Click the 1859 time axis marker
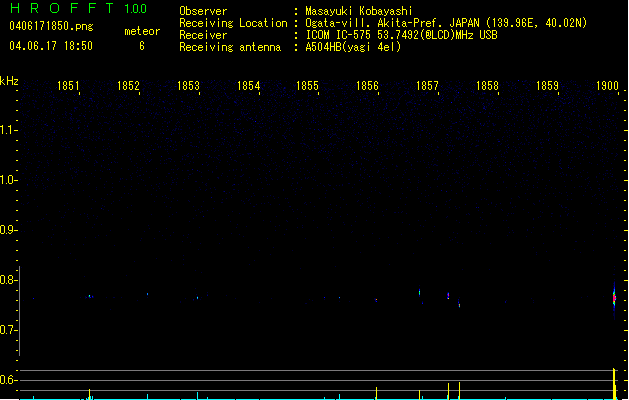This screenshot has height=400, width=629. [547, 86]
